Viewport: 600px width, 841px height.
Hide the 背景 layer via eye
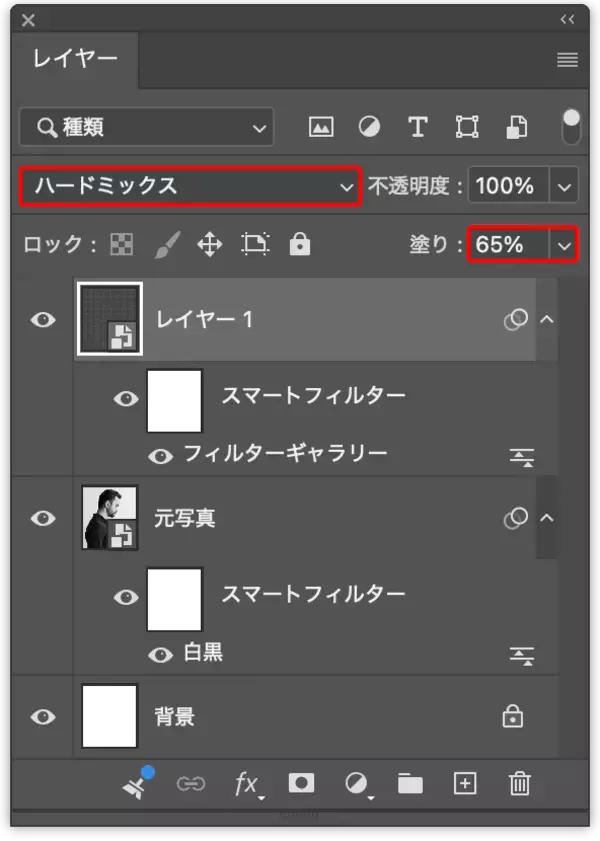coord(43,717)
